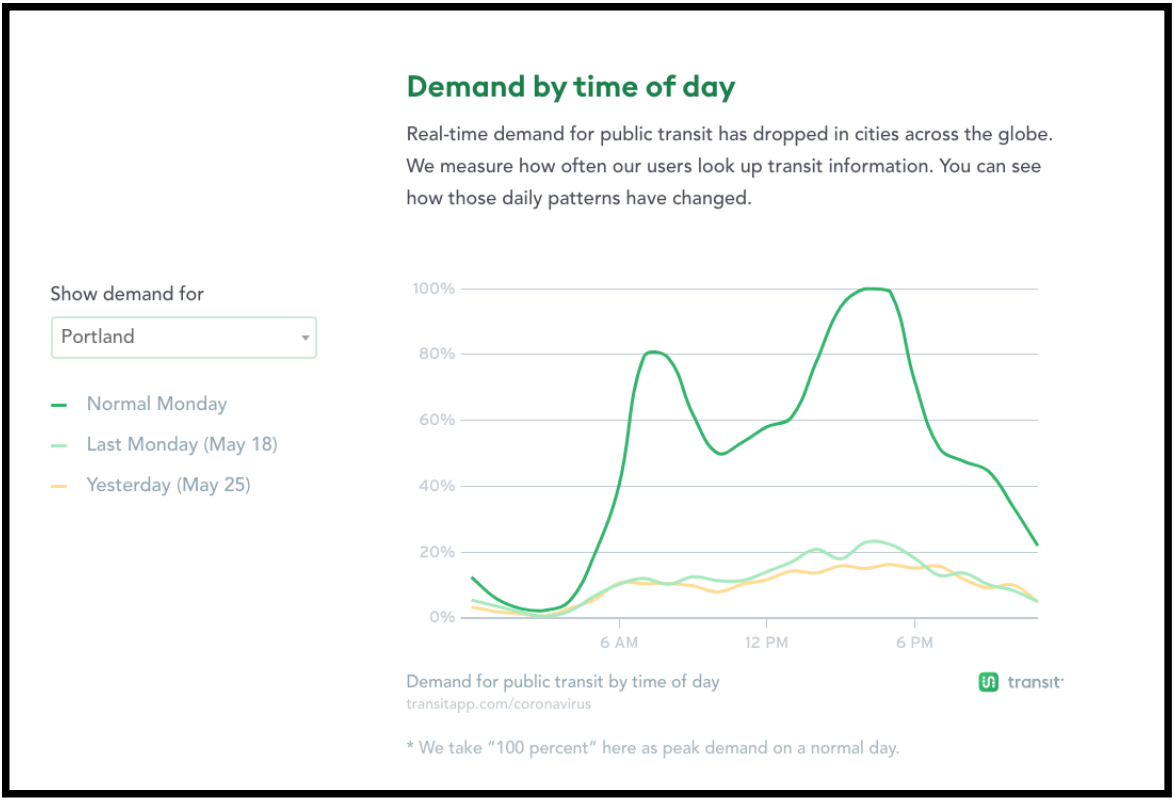
Task: Click the afternoon peak of Normal Monday line
Action: point(870,289)
